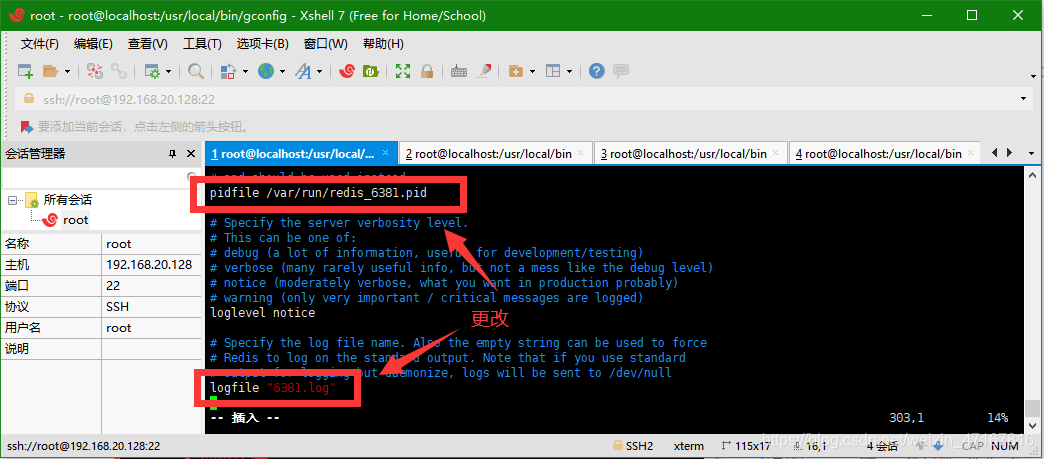1044x459 pixels.
Task: Open the 窗口(W) menu
Action: [326, 44]
